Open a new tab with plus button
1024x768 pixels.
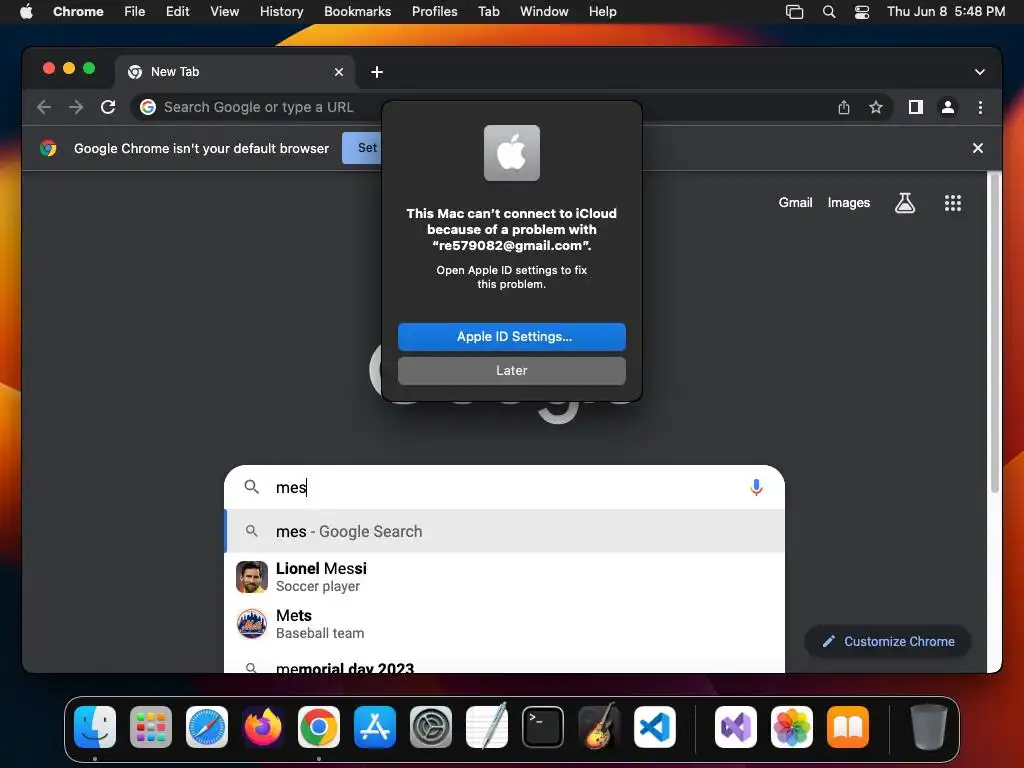tap(377, 72)
